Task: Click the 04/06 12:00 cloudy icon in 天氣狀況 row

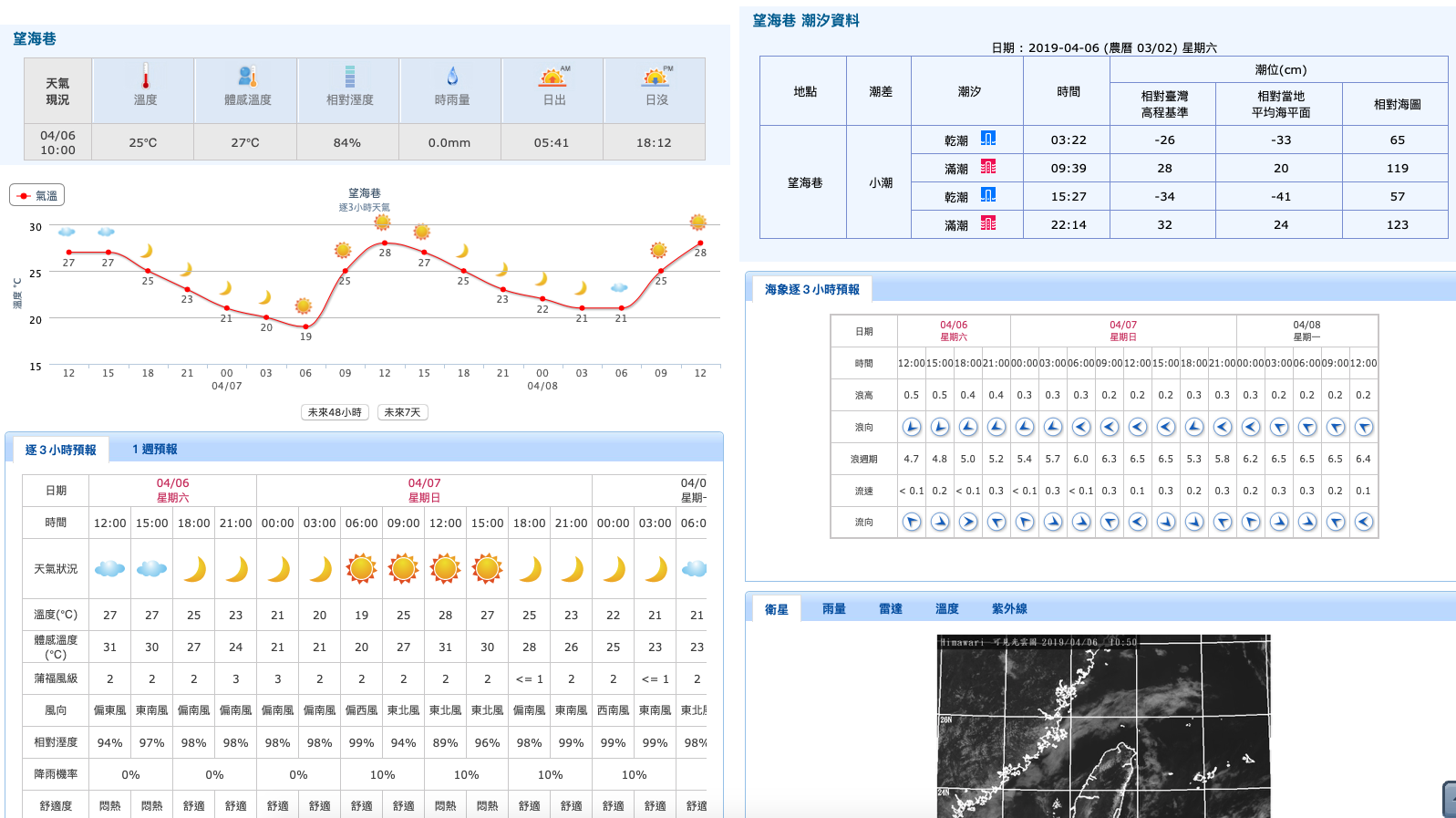Action: coord(109,569)
